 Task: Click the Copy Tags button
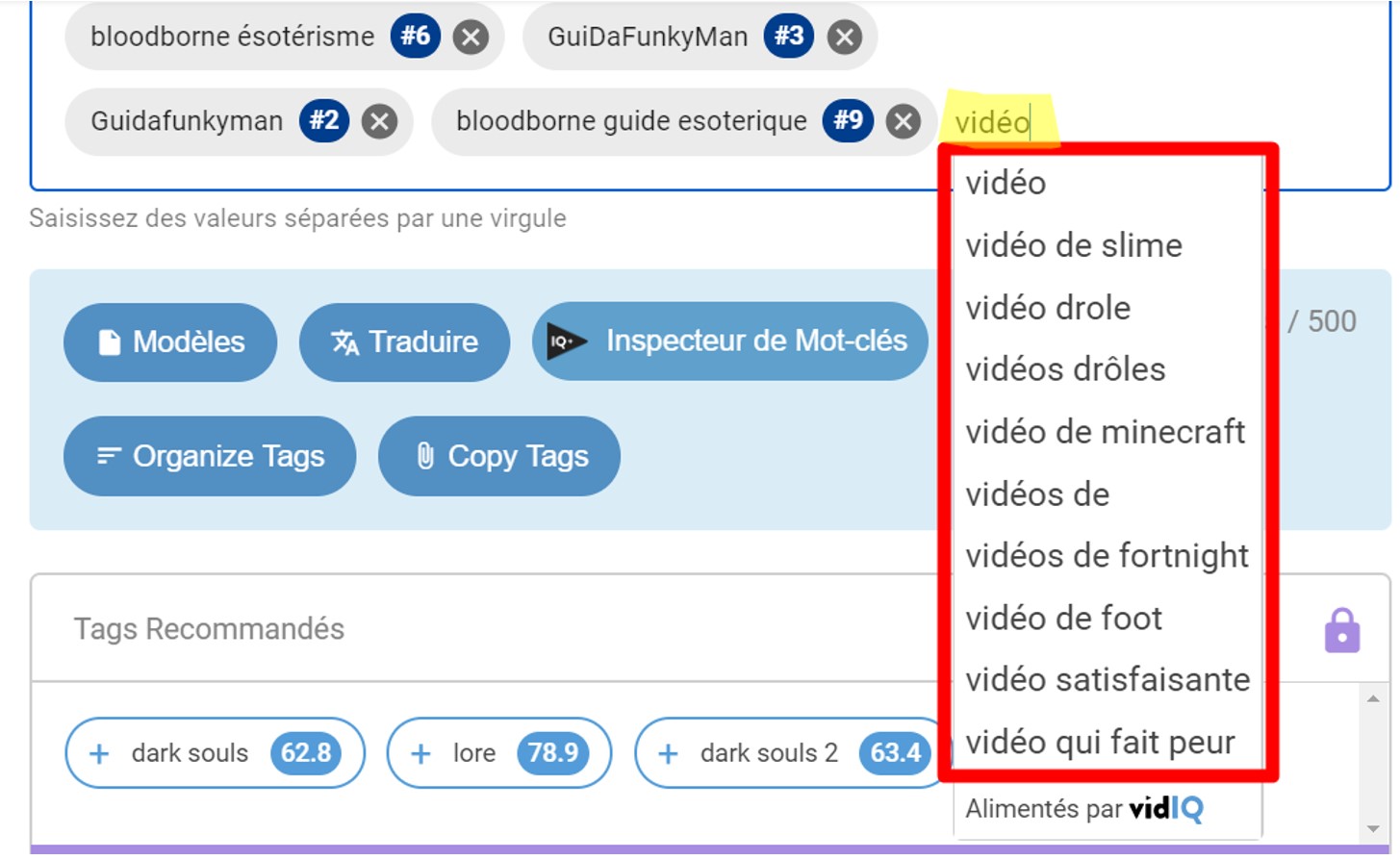click(499, 456)
